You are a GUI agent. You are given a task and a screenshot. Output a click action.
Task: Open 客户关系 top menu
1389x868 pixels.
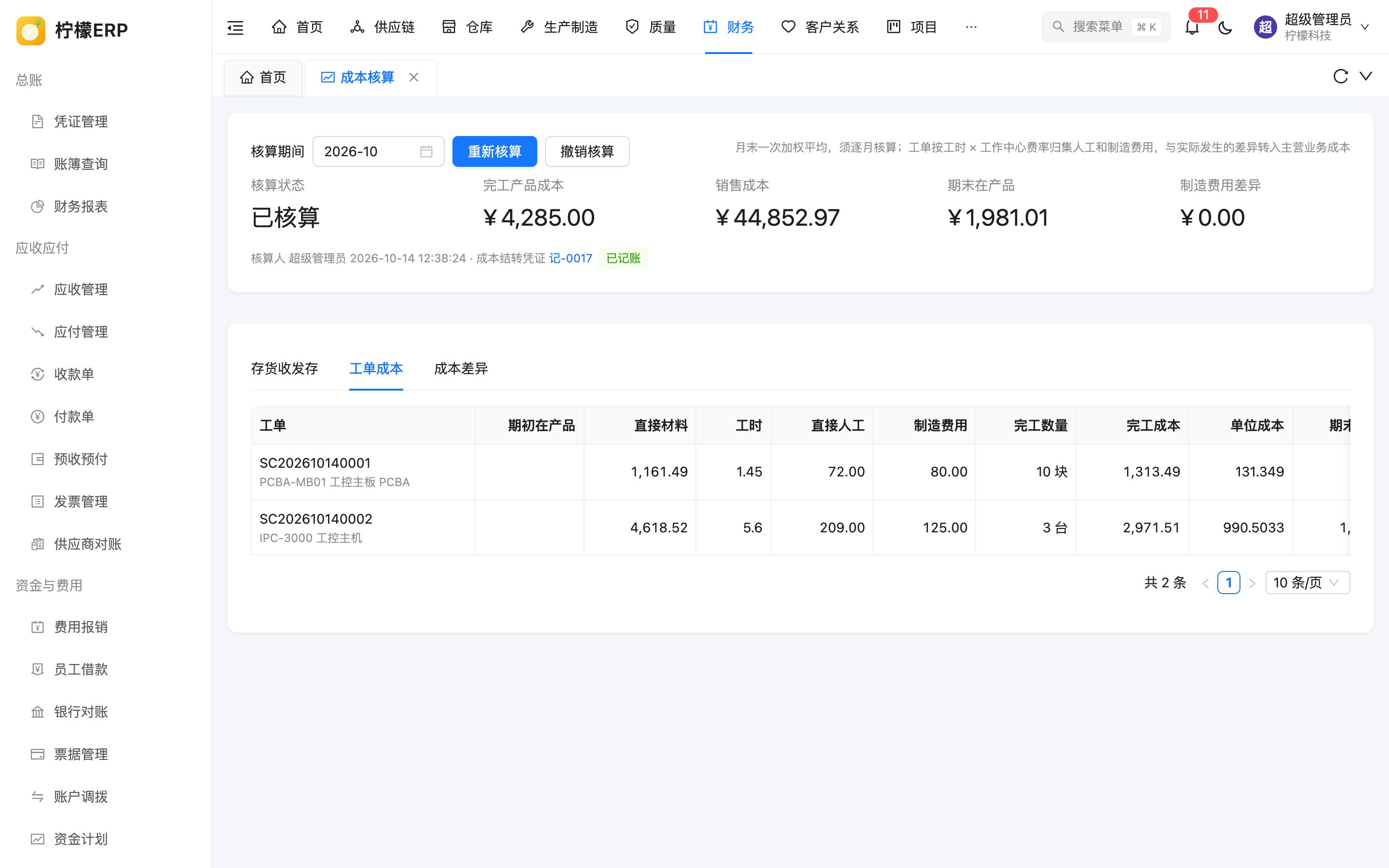(x=820, y=27)
